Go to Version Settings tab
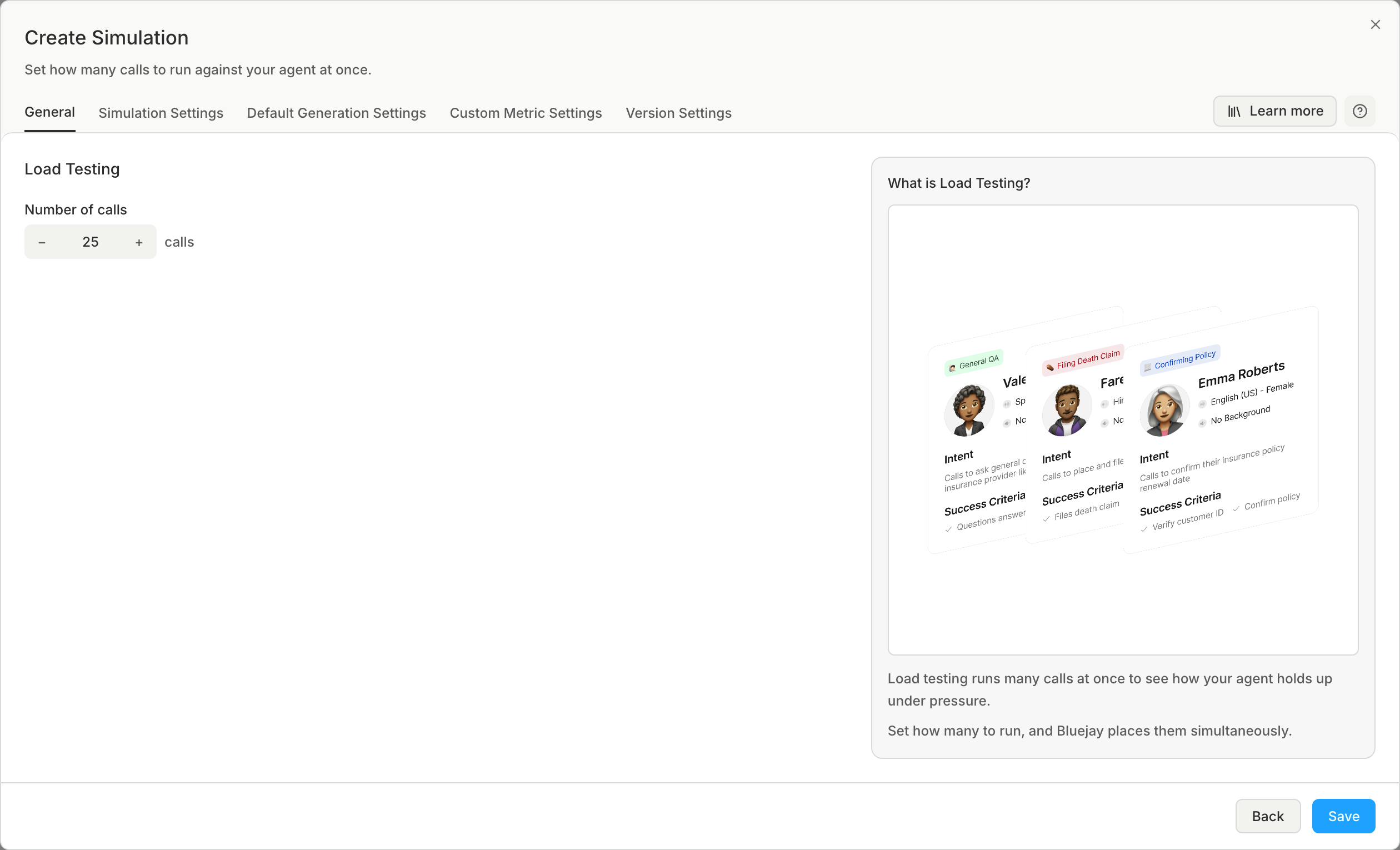Image resolution: width=1400 pixels, height=850 pixels. (x=678, y=113)
